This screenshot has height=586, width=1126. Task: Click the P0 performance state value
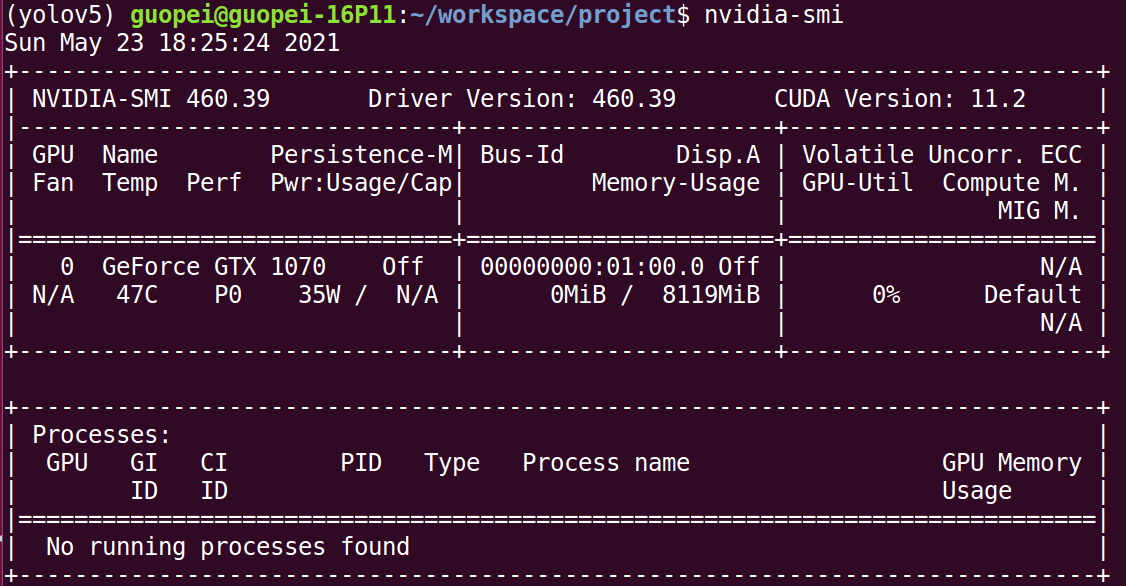228,294
